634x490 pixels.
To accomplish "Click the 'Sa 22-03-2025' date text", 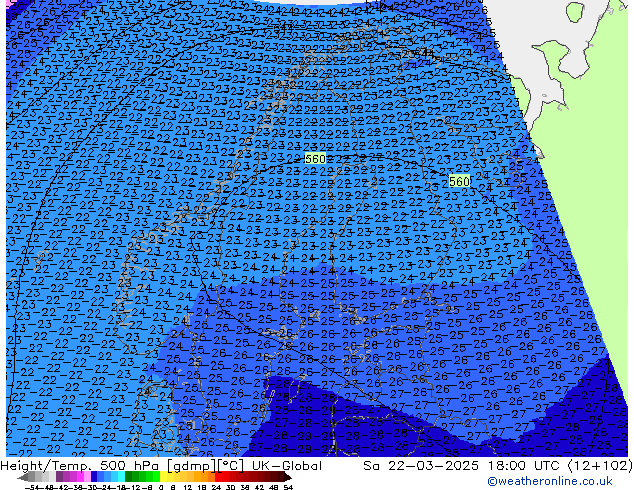I will click(421, 466).
